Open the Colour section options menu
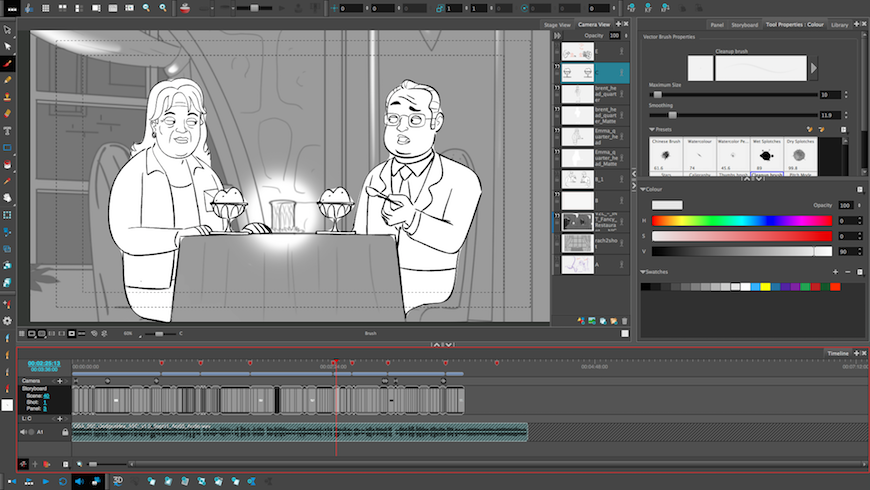Viewport: 870px width, 490px height. coord(860,189)
